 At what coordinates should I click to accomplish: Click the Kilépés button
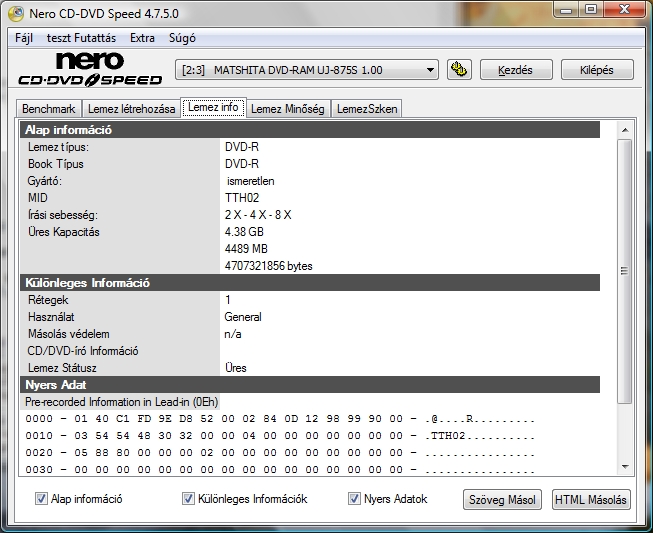point(597,70)
